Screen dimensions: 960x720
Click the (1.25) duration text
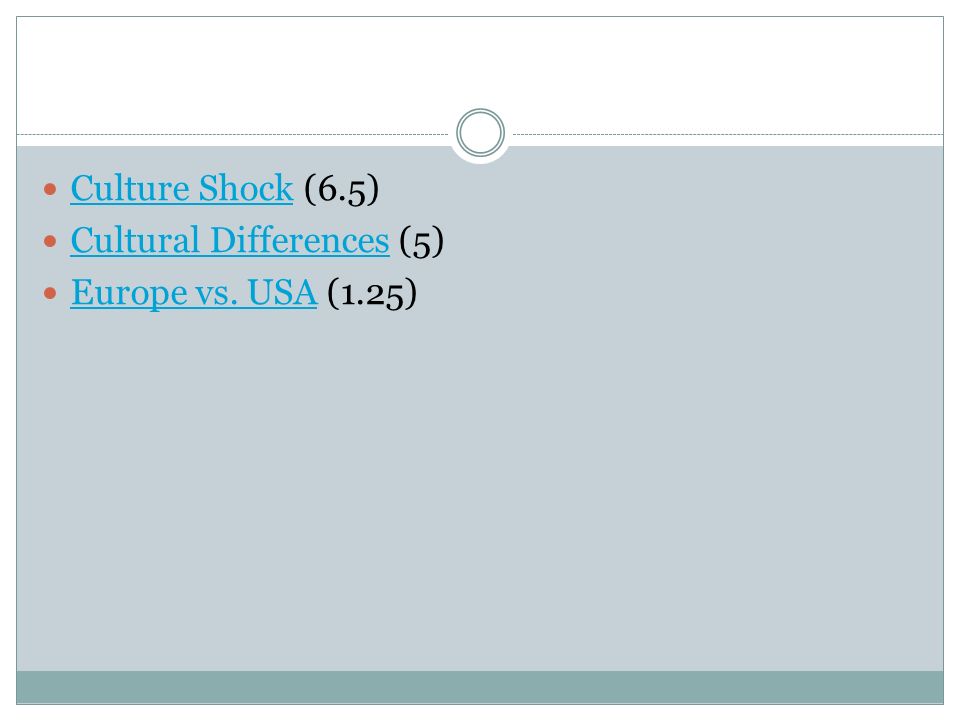(x=372, y=293)
